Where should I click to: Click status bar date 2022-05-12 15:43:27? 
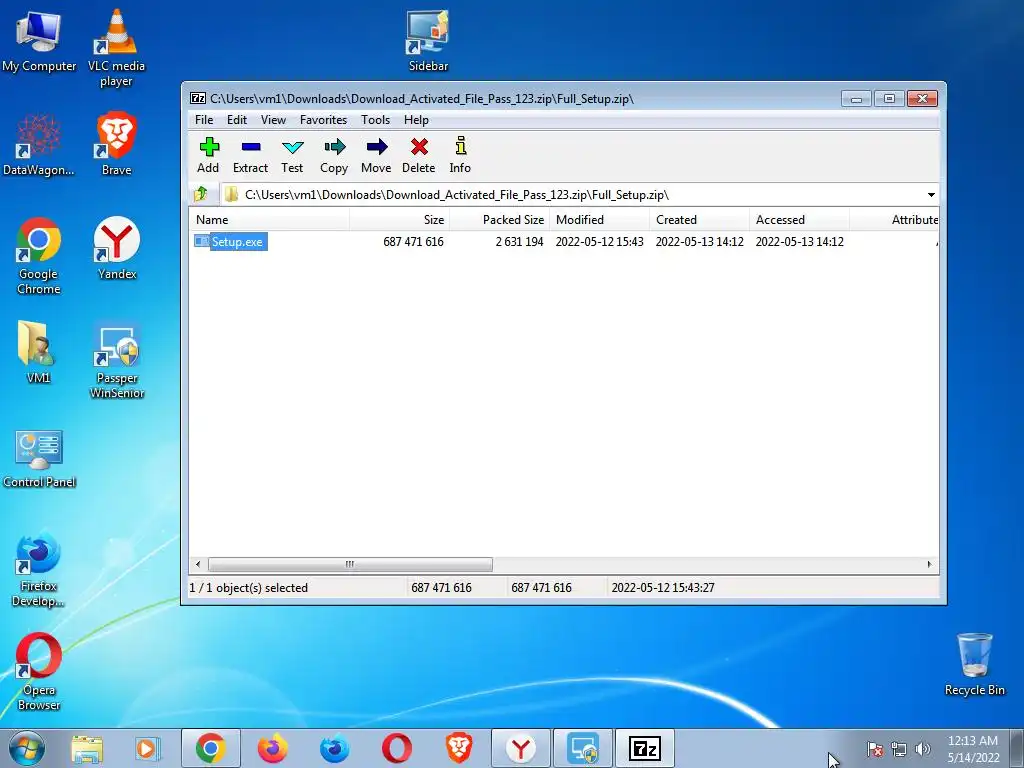tap(663, 588)
